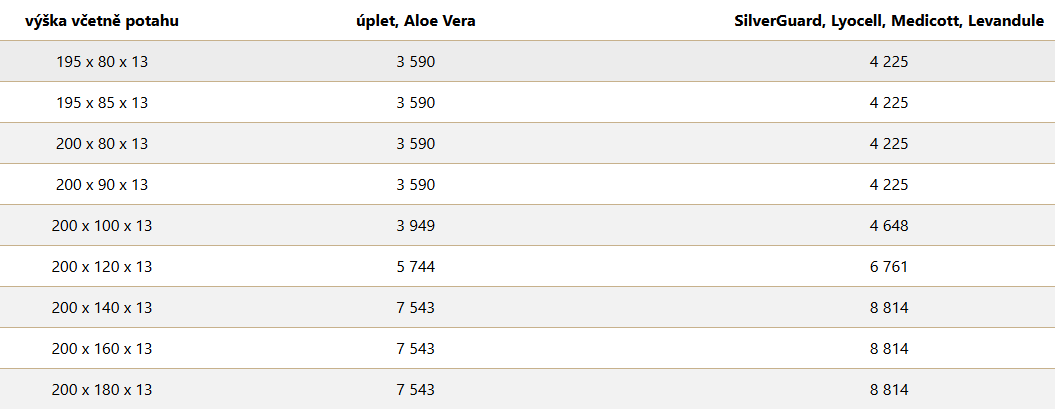Select the 200 x 140 x 13 size
Image resolution: width=1055 pixels, height=409 pixels.
(x=102, y=308)
